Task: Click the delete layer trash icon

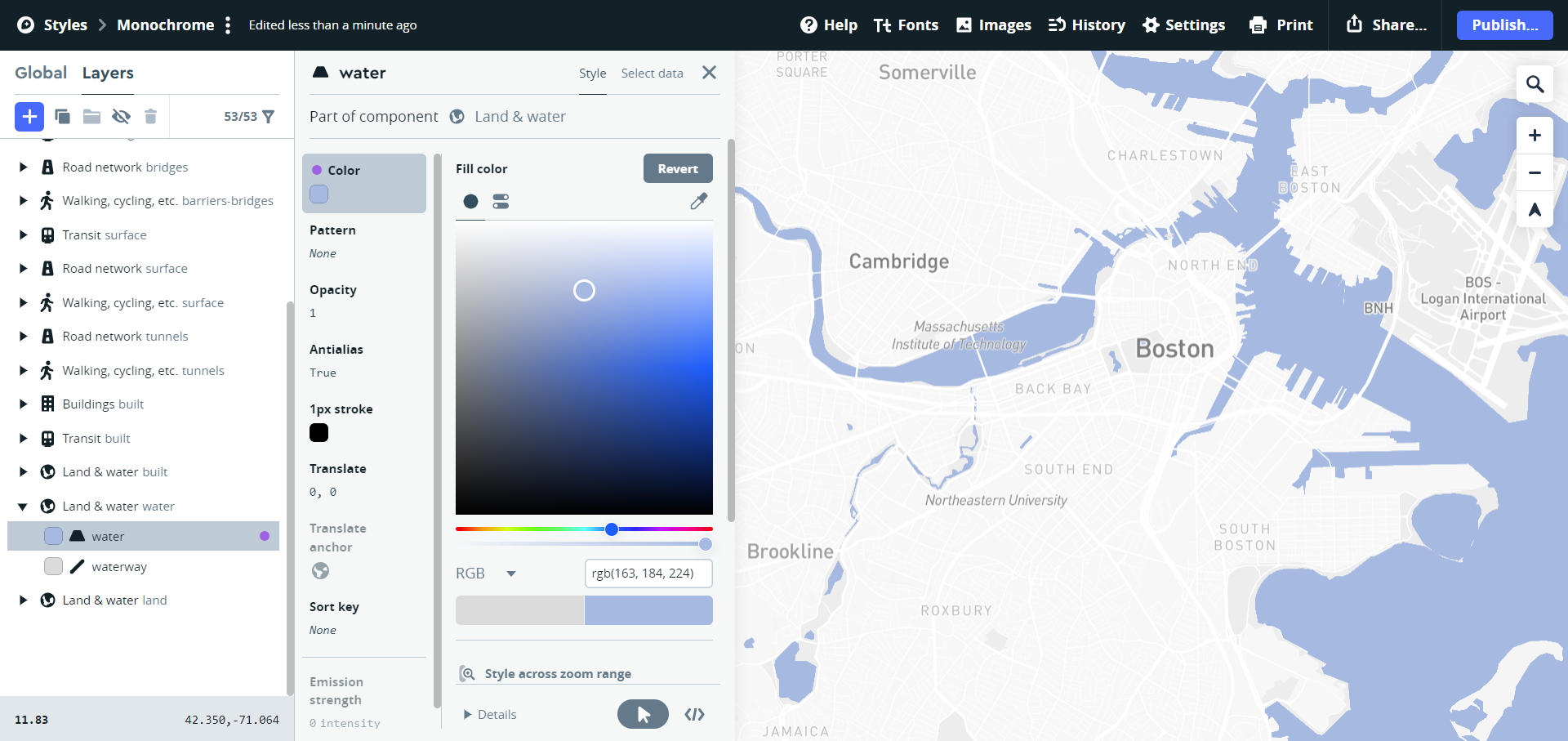Action: (x=150, y=117)
